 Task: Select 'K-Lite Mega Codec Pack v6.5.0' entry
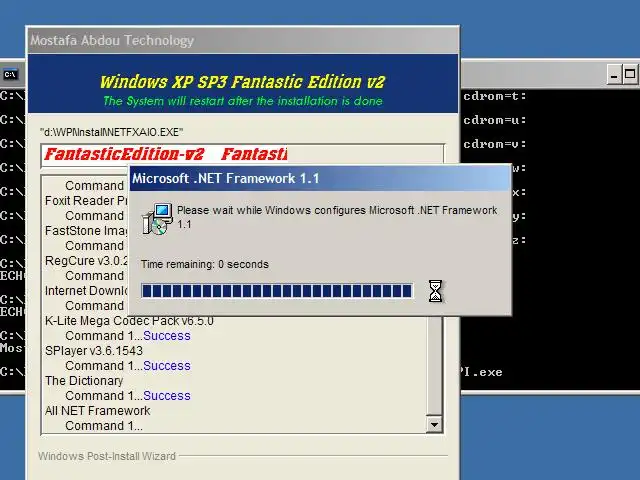click(129, 321)
